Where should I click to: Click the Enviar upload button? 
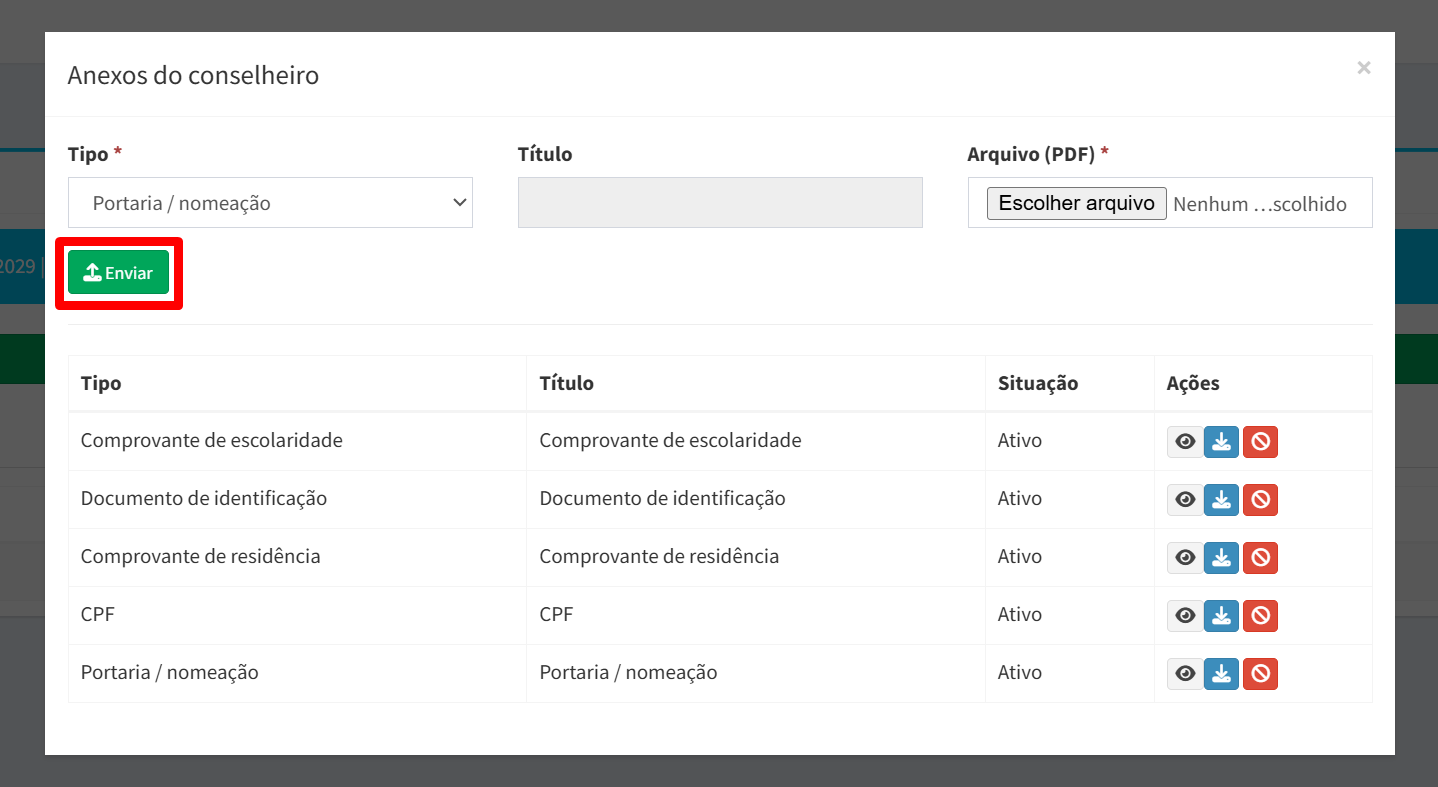[x=118, y=273]
